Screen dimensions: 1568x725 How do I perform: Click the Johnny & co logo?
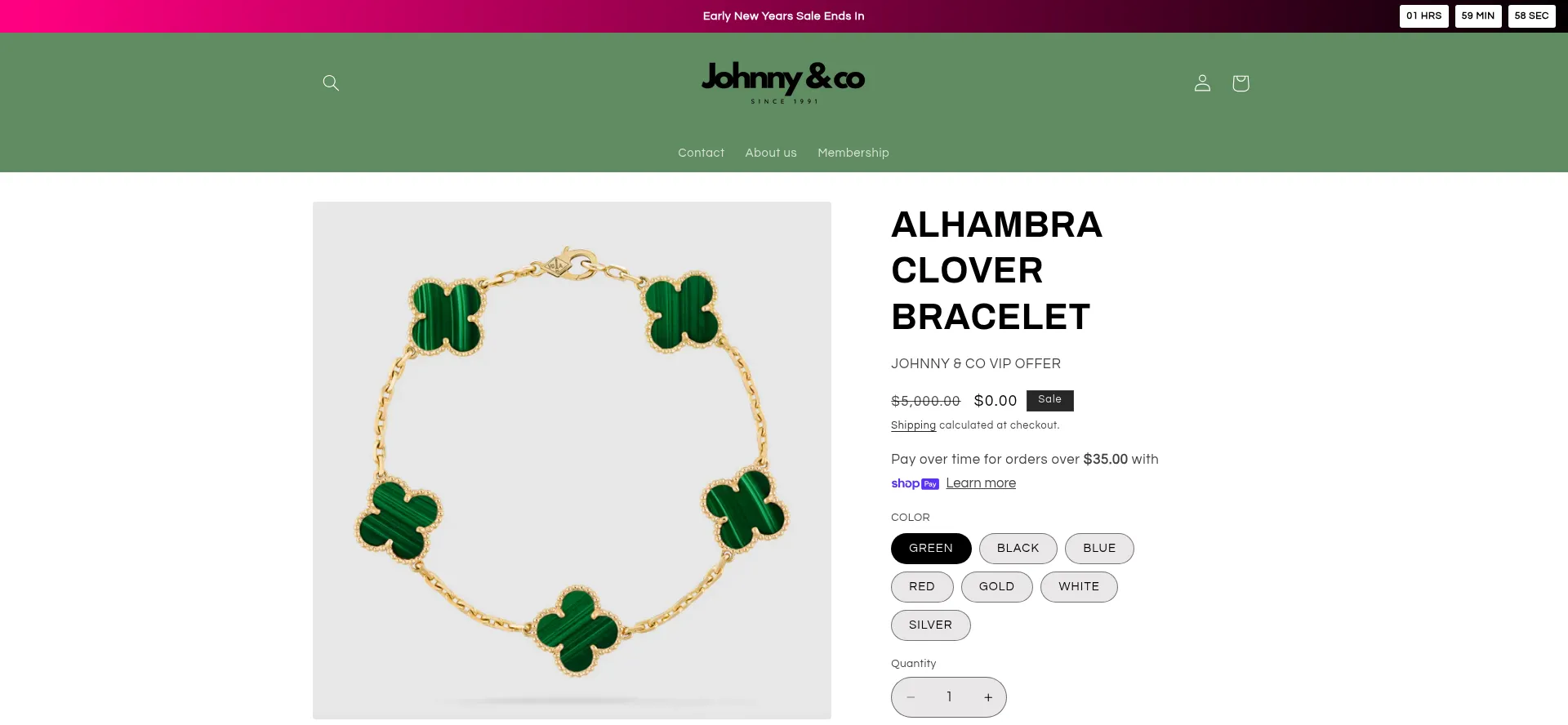coord(783,82)
